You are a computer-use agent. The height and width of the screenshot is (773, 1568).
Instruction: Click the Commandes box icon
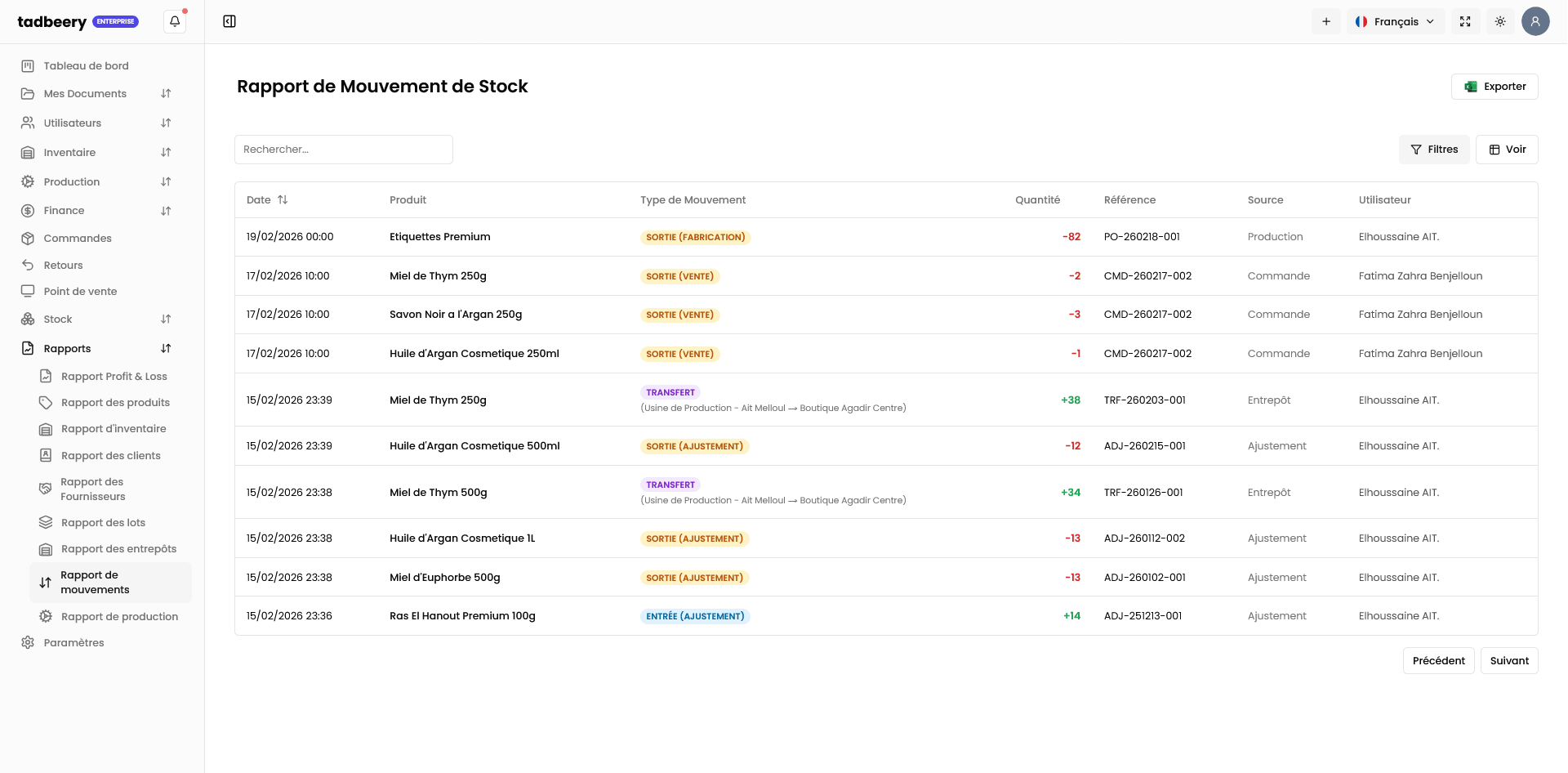click(28, 239)
